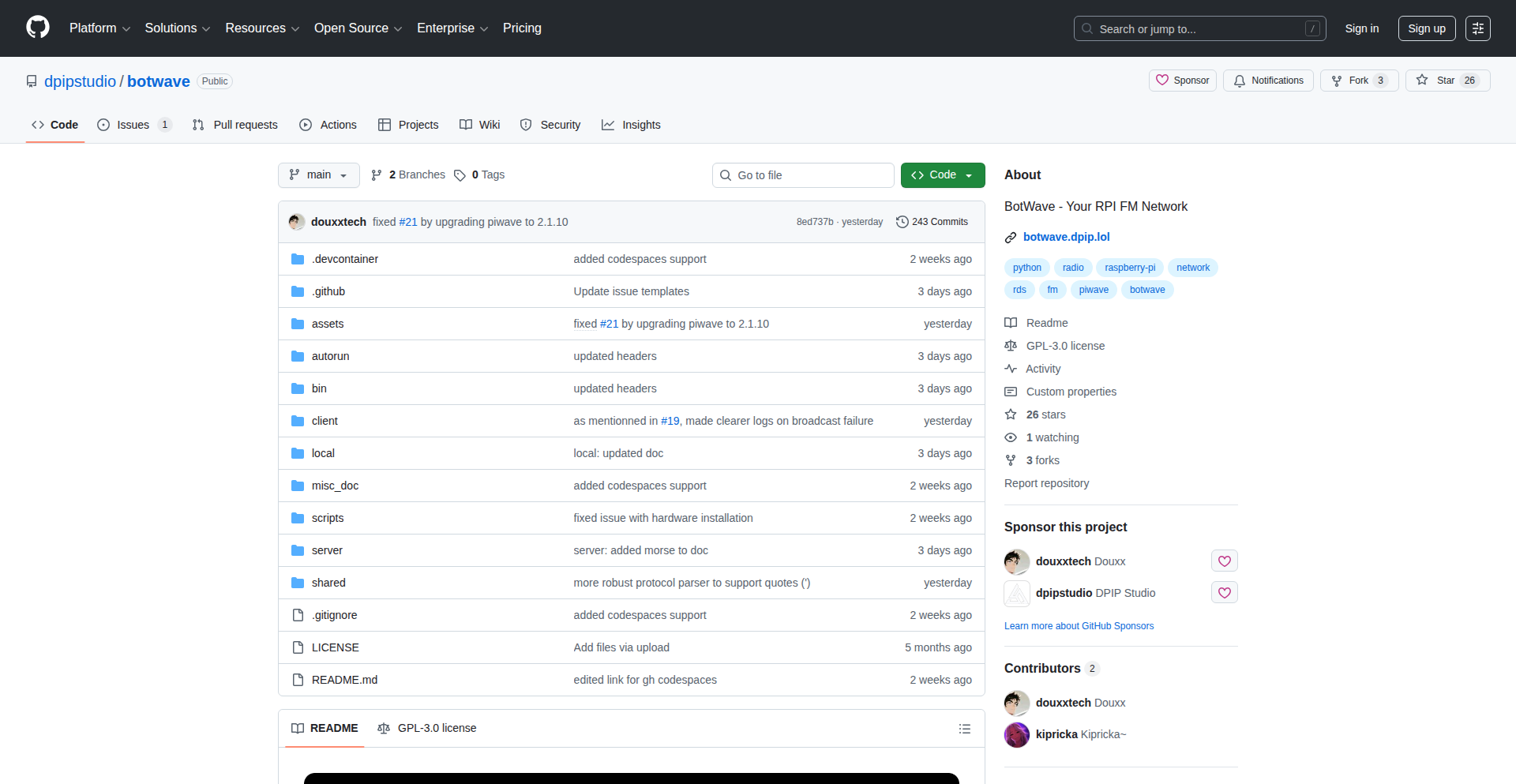Open the main branch selector dropdown

click(x=319, y=175)
